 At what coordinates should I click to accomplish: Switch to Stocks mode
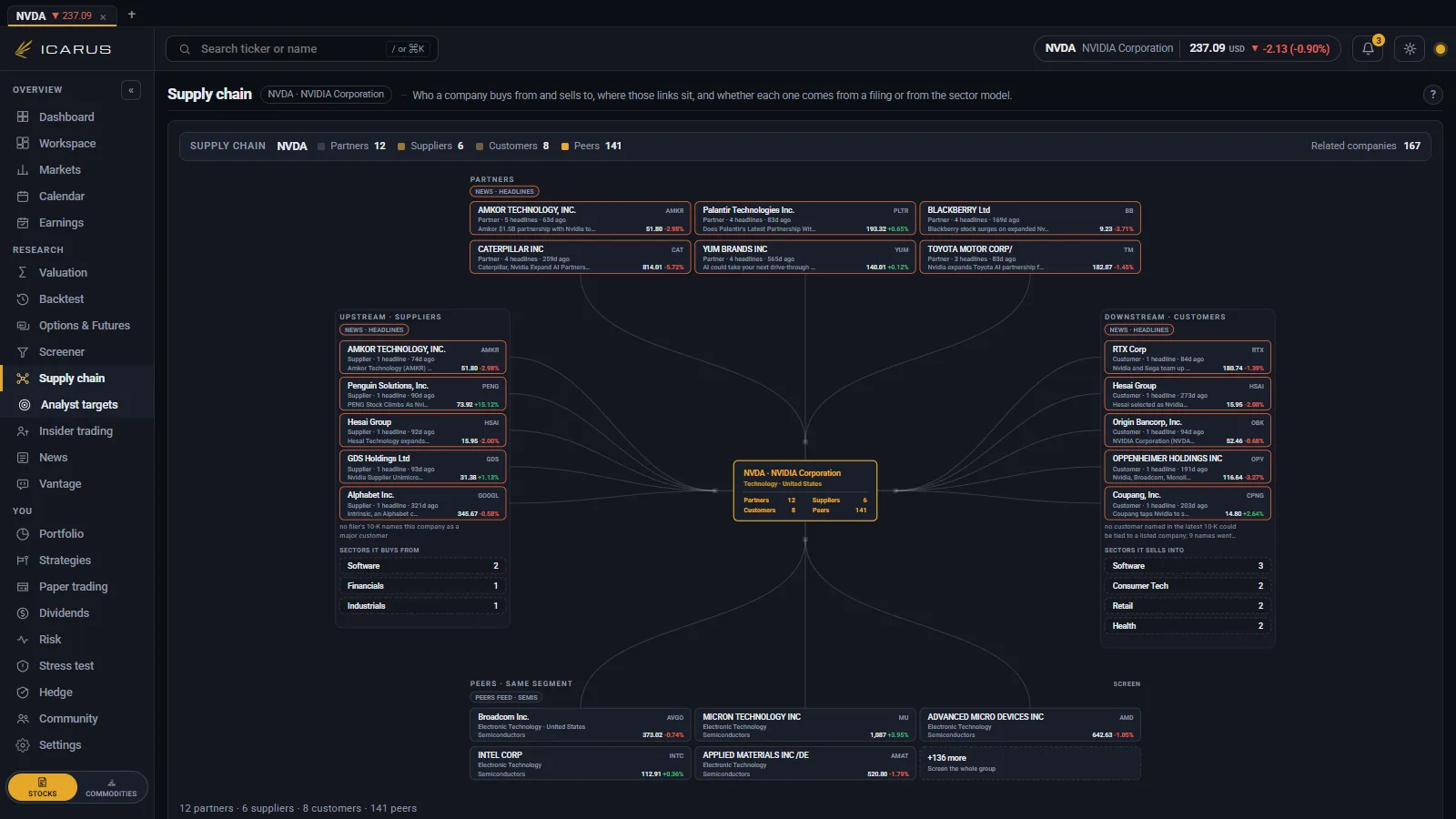(x=43, y=787)
